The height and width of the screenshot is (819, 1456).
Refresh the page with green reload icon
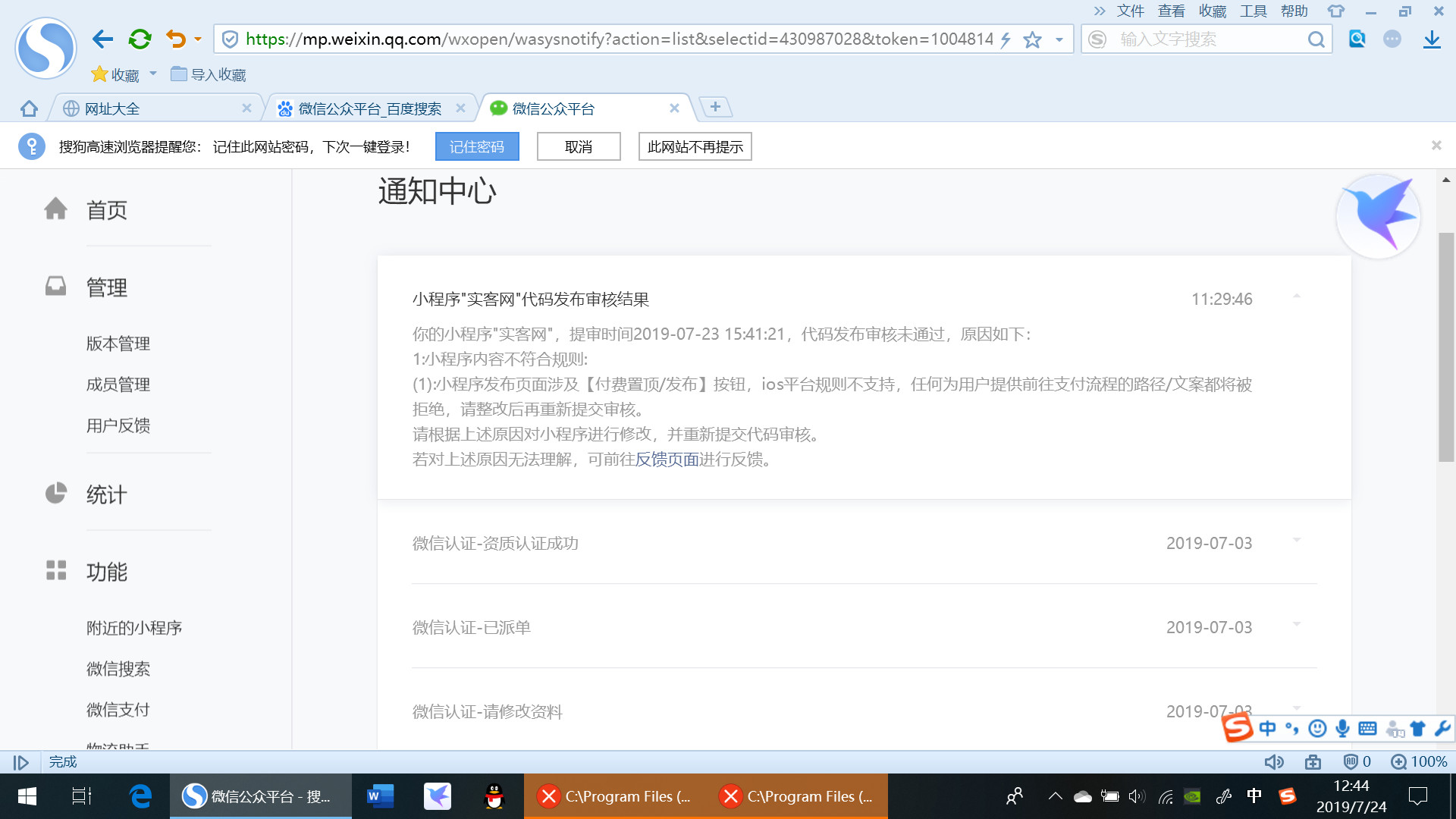[140, 39]
